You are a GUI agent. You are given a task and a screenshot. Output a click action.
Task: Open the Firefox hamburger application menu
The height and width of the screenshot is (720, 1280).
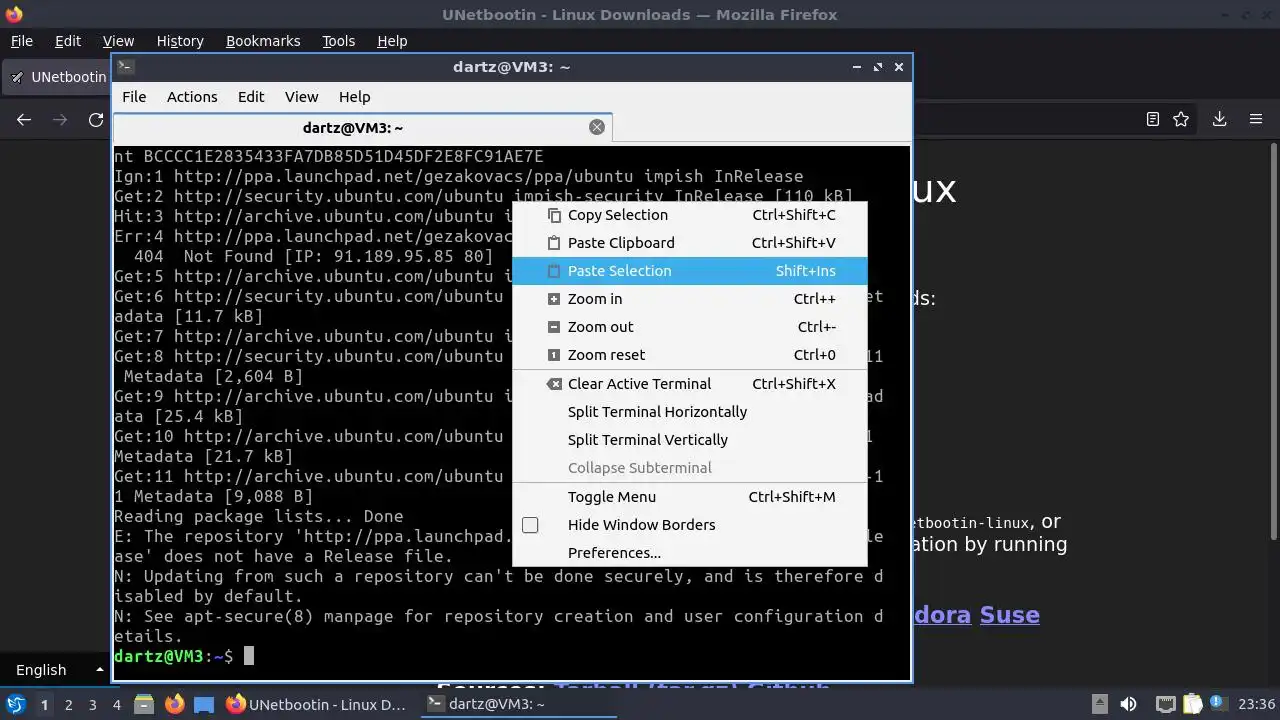coord(1256,120)
